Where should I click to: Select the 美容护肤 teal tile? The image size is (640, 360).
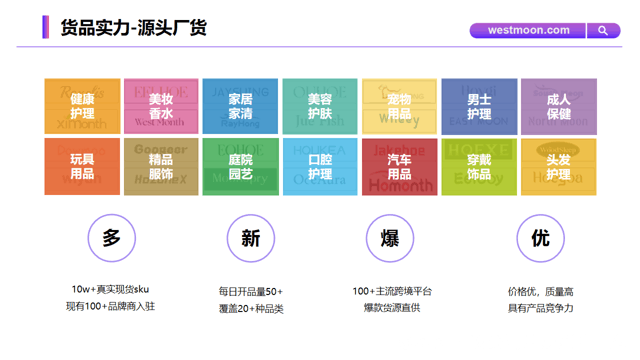pos(320,106)
